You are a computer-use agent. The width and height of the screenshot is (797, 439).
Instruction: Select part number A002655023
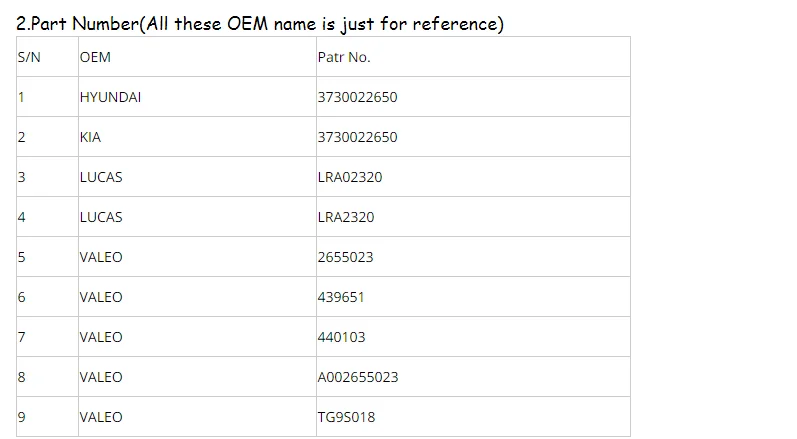pos(358,377)
